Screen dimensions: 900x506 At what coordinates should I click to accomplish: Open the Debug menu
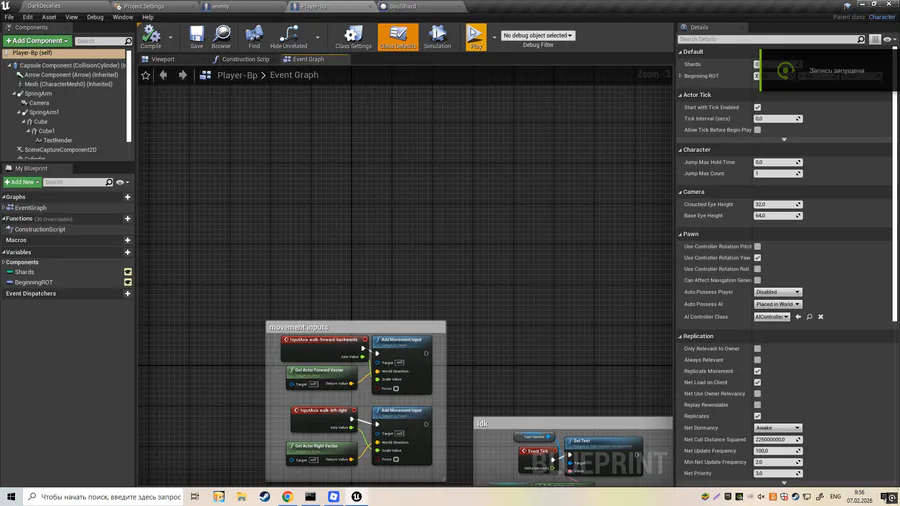click(95, 17)
